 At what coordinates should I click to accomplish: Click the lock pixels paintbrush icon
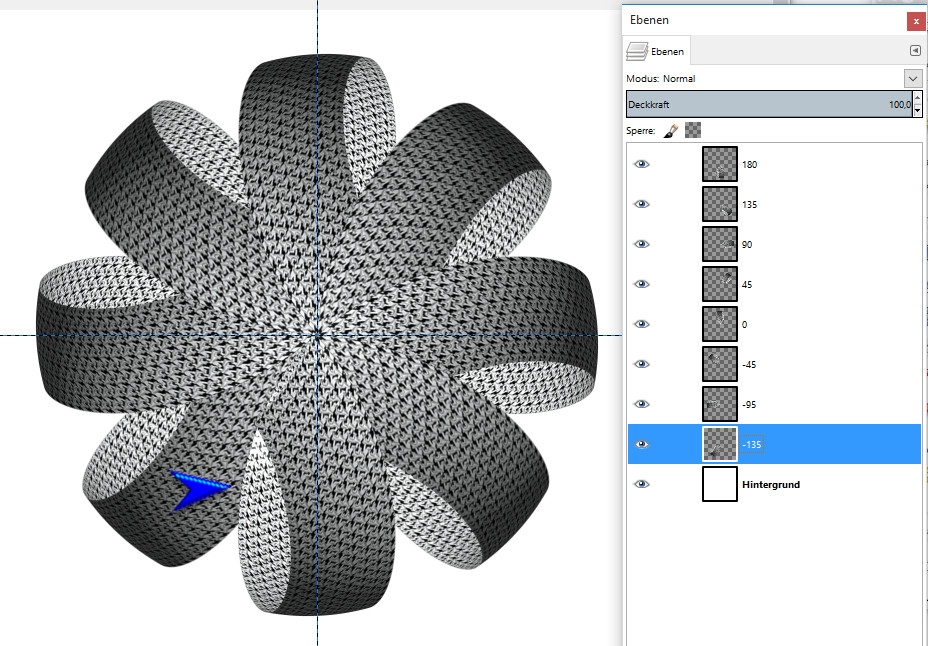pyautogui.click(x=671, y=130)
